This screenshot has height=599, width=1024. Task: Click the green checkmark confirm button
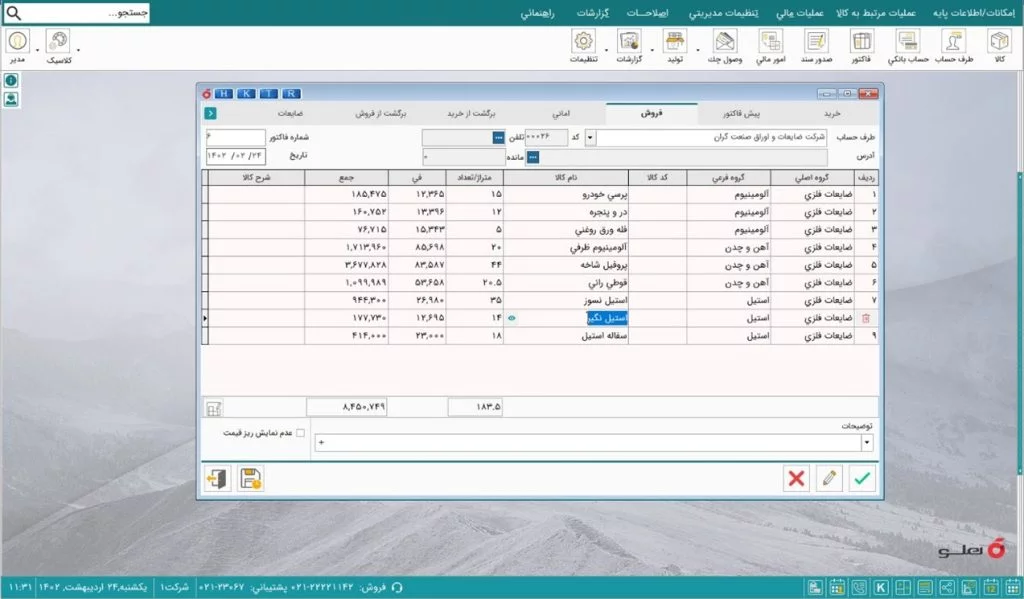[x=862, y=478]
